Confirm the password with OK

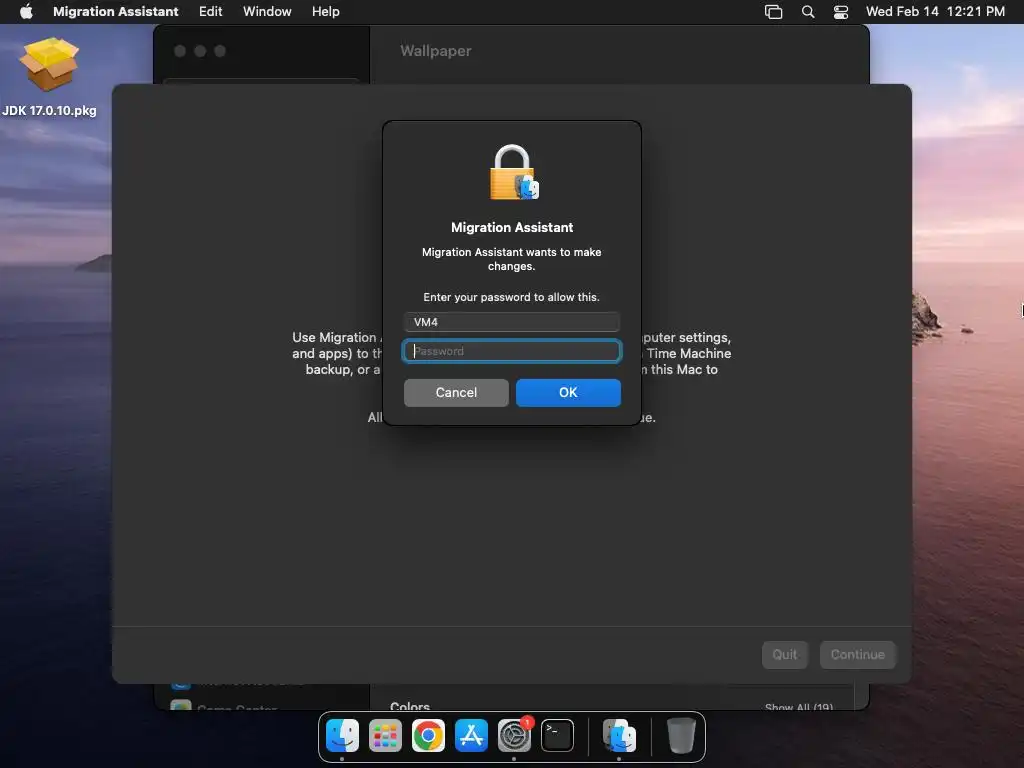click(568, 392)
